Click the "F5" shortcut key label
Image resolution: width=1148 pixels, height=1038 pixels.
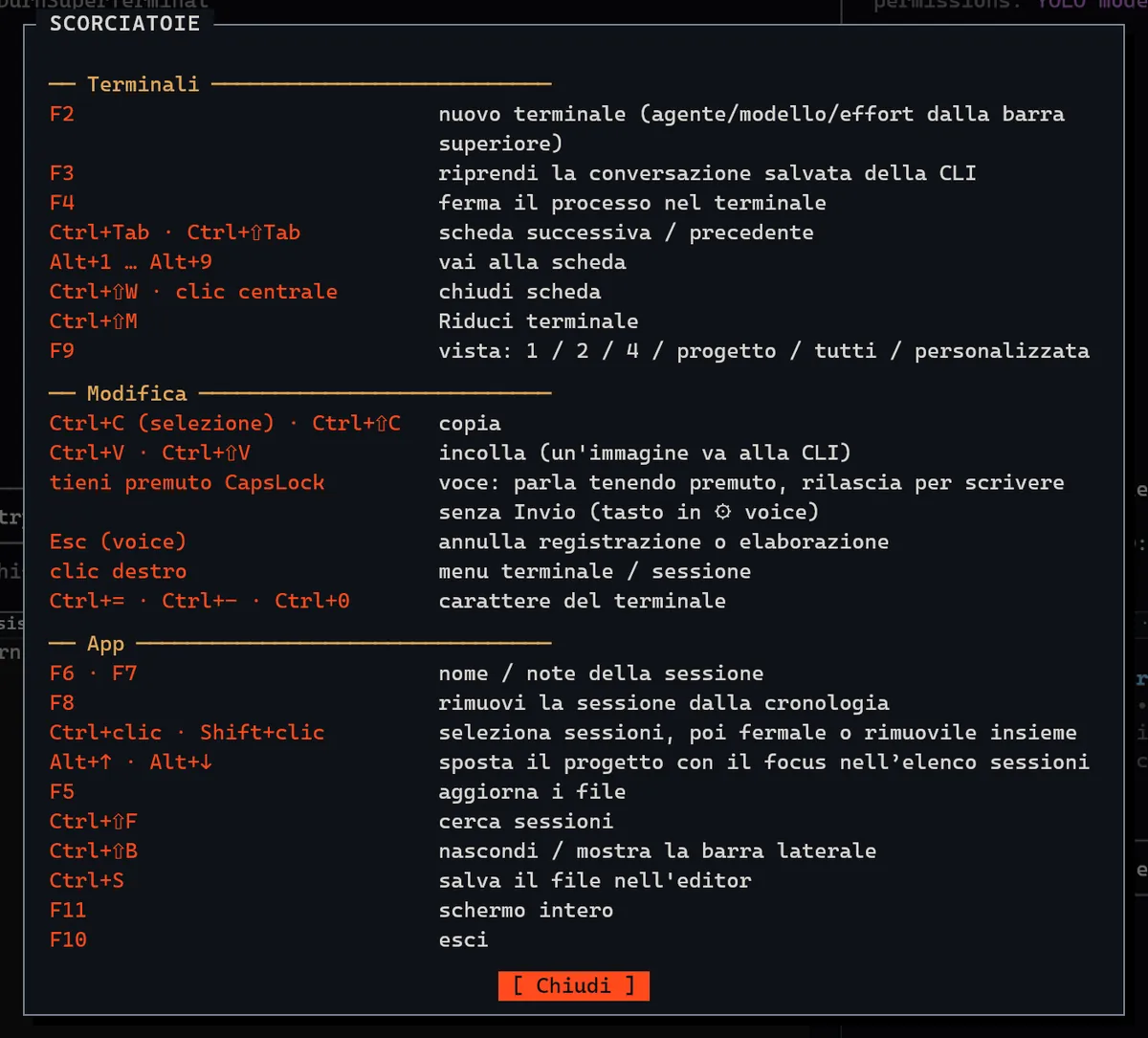(x=62, y=792)
